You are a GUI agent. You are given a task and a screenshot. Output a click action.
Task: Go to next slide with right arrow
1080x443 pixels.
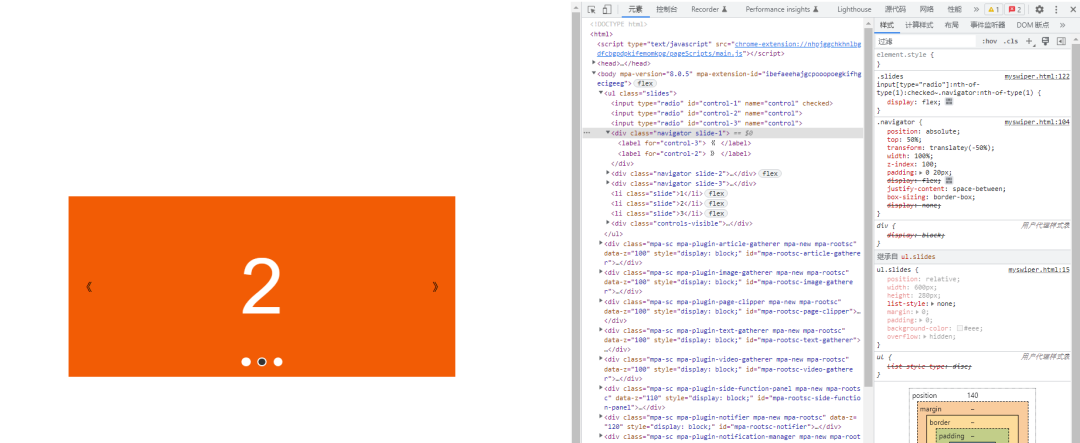point(435,287)
